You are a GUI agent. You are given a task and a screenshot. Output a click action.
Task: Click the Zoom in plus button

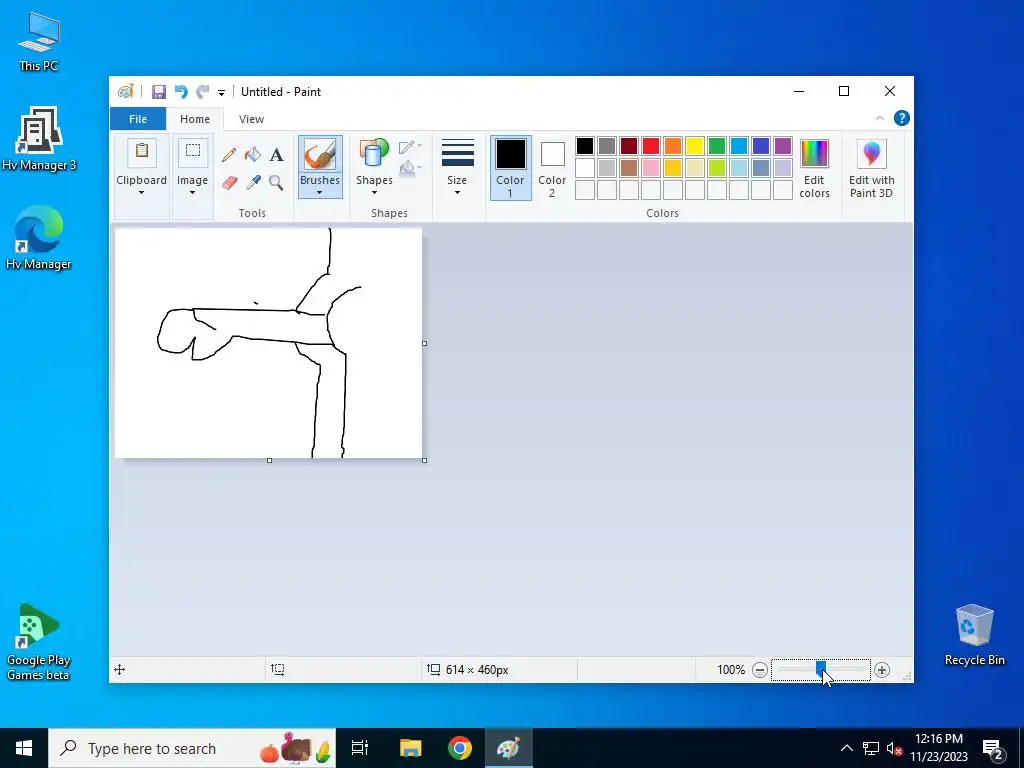(x=882, y=669)
